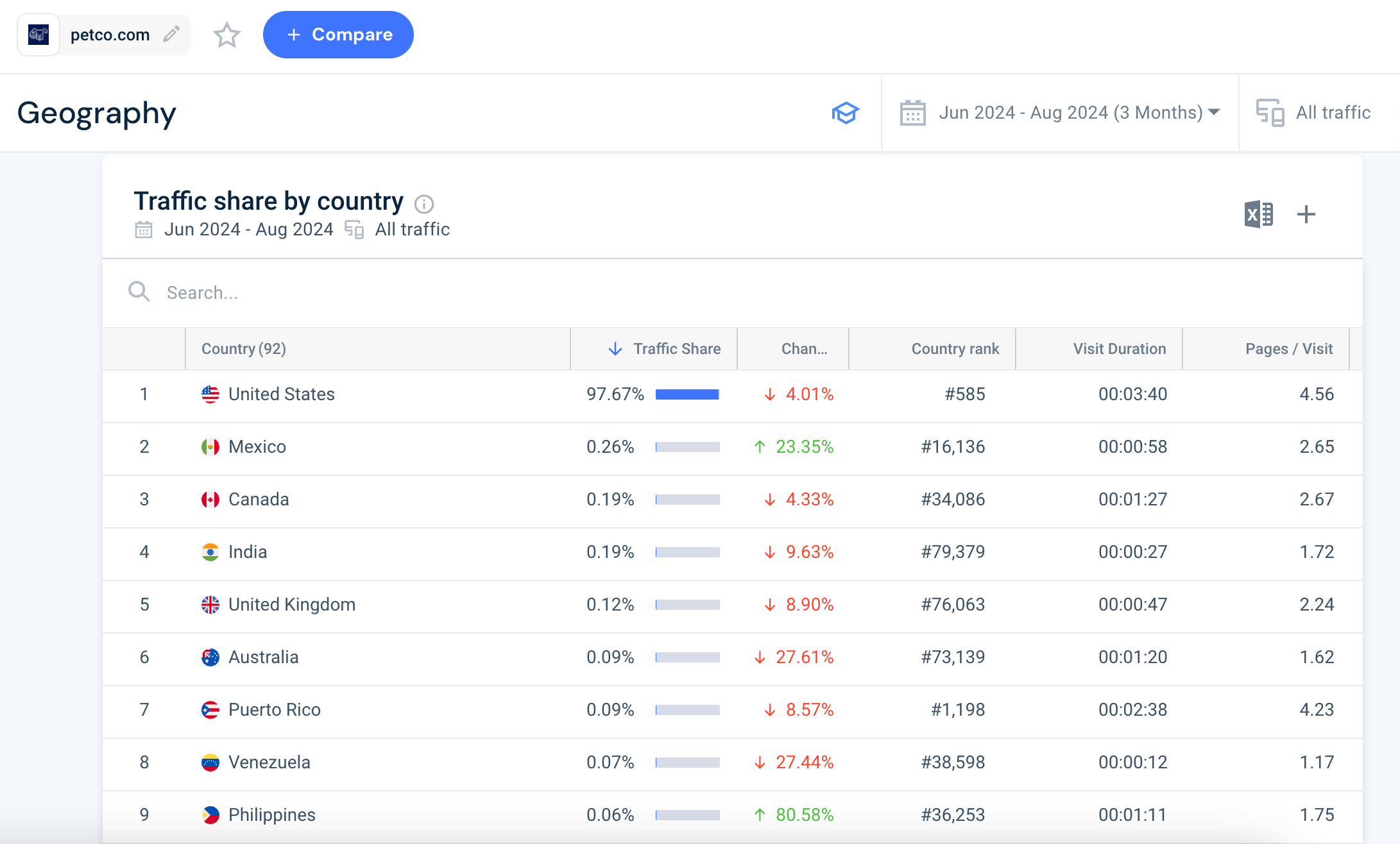Click the petco.com website logo thumbnail
1400x844 pixels.
point(38,34)
